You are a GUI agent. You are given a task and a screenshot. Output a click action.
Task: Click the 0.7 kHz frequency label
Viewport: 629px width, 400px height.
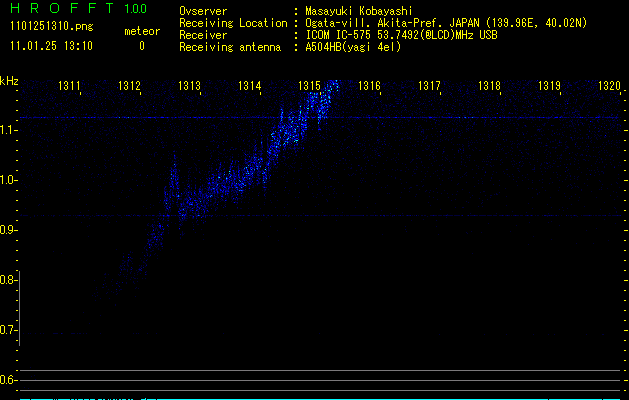7,330
